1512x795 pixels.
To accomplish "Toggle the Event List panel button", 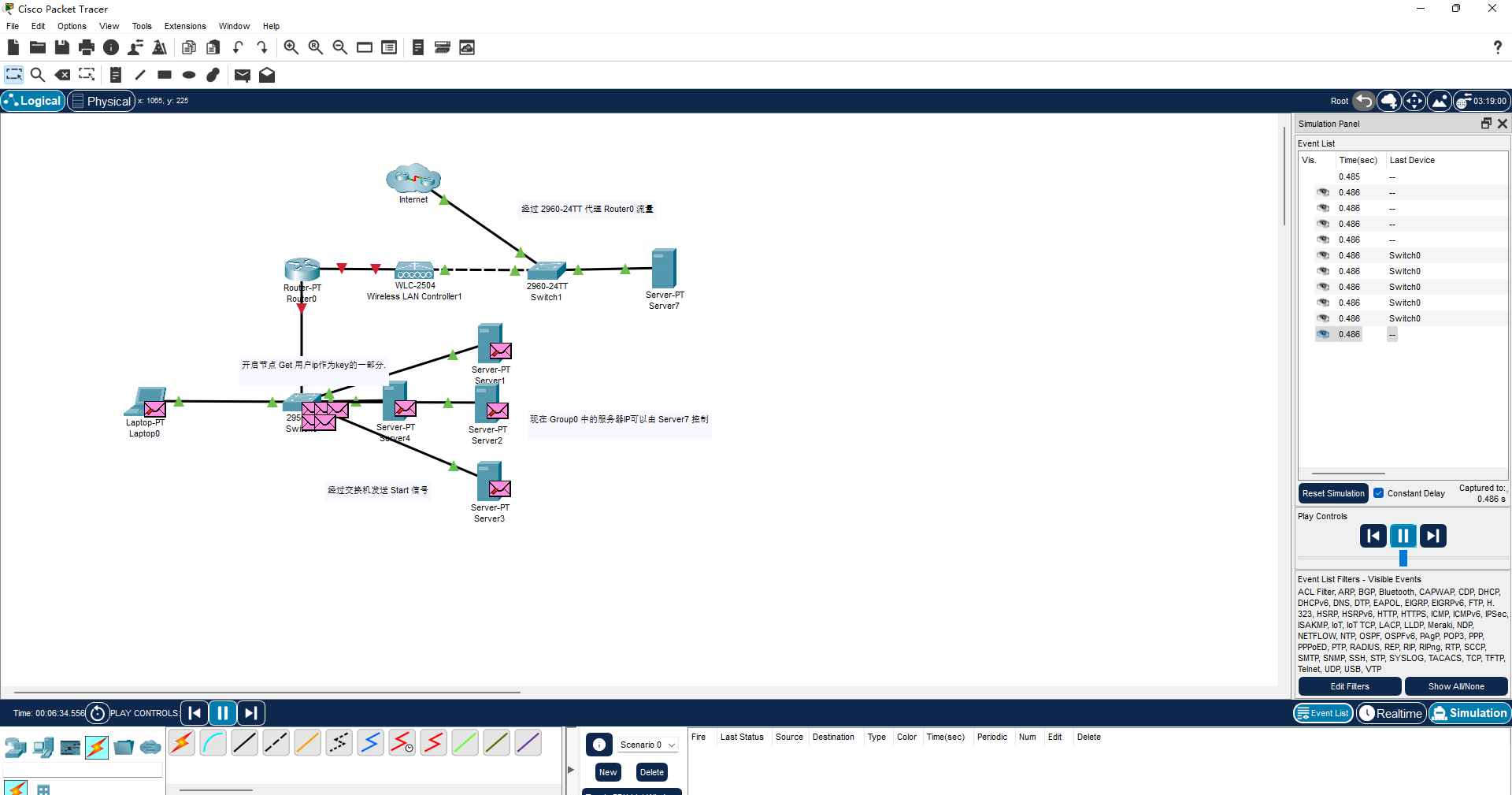I will 1323,713.
